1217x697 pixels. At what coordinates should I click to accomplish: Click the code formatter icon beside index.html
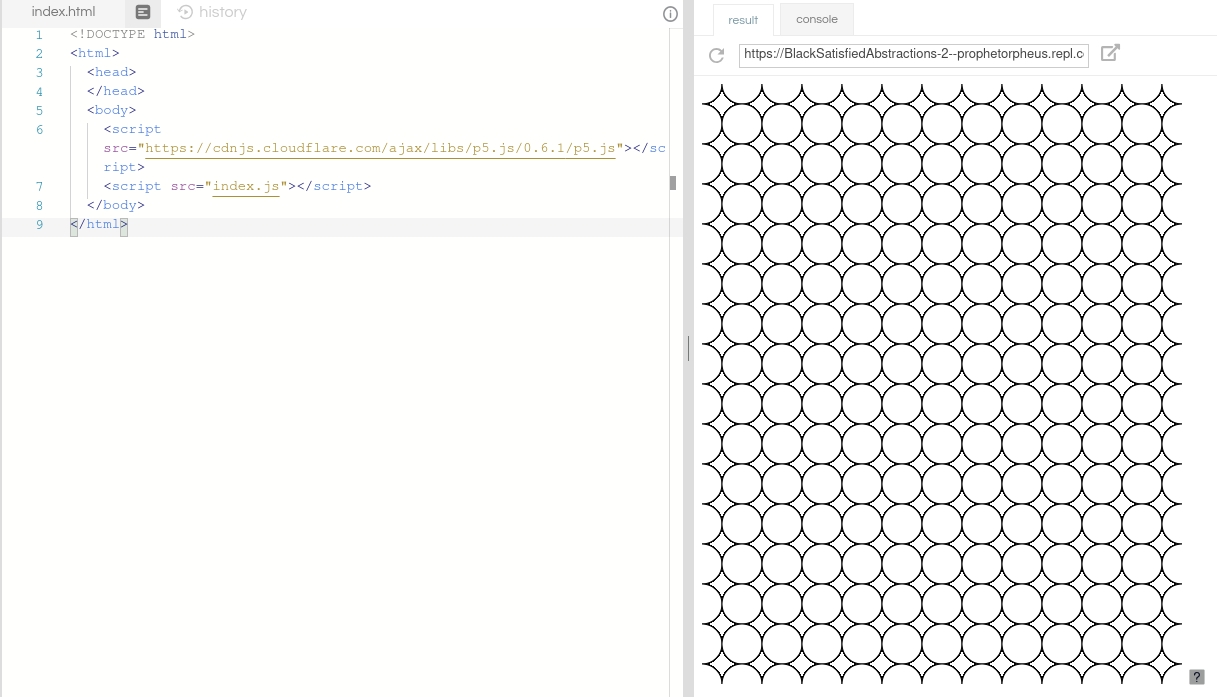pos(143,12)
